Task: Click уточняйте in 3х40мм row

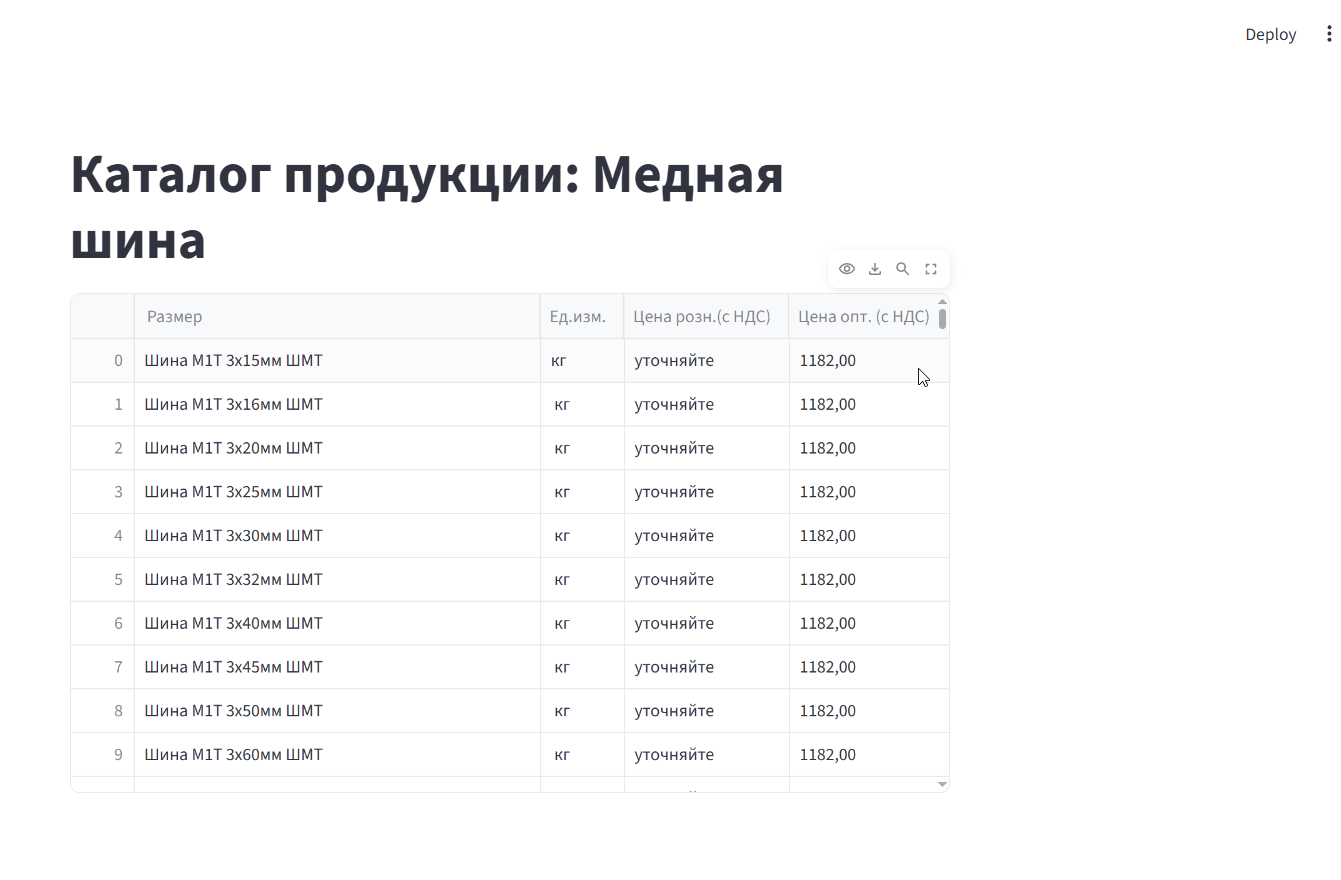Action: [706, 624]
